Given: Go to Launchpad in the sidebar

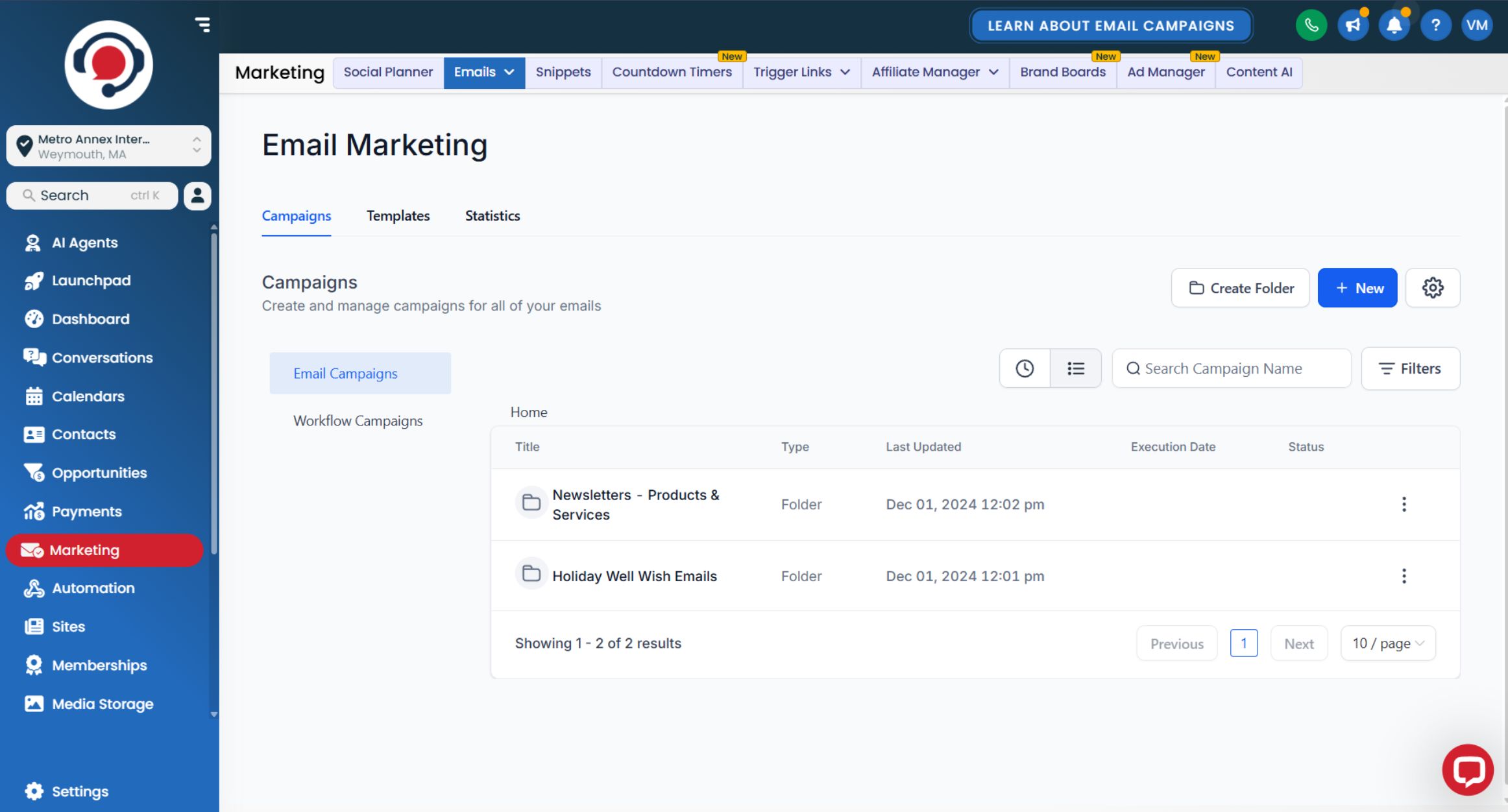Looking at the screenshot, I should click(x=91, y=280).
